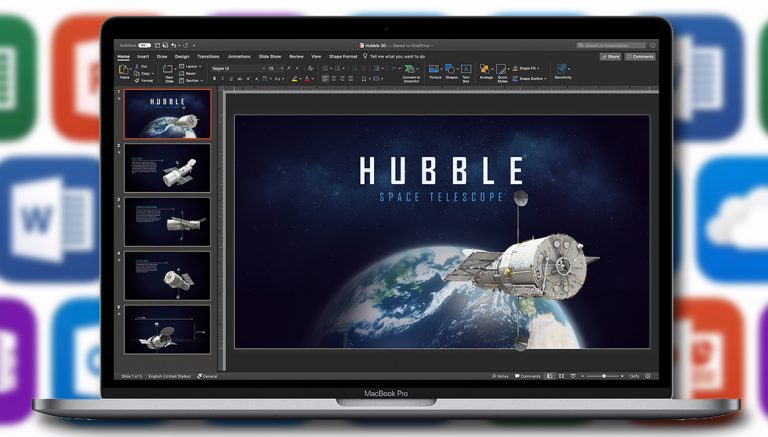Click the Cut scissors icon

pyautogui.click(x=138, y=66)
